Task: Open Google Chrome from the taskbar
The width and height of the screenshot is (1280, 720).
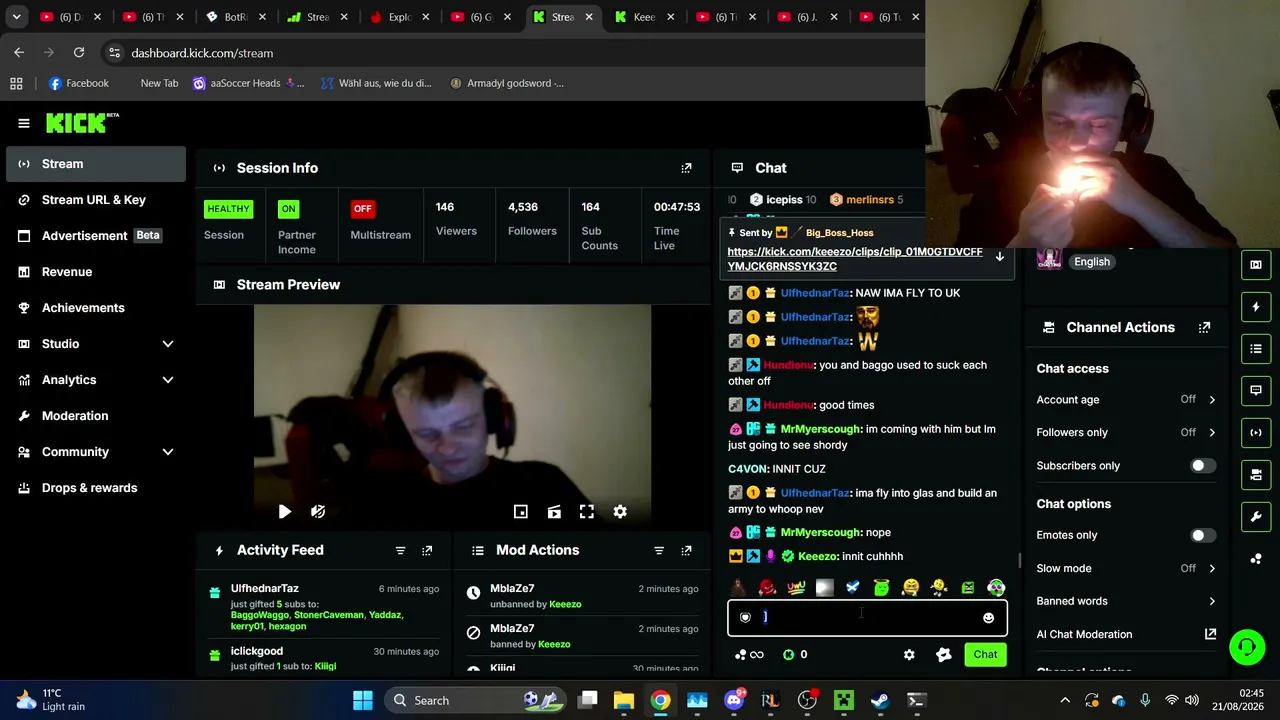Action: click(660, 700)
